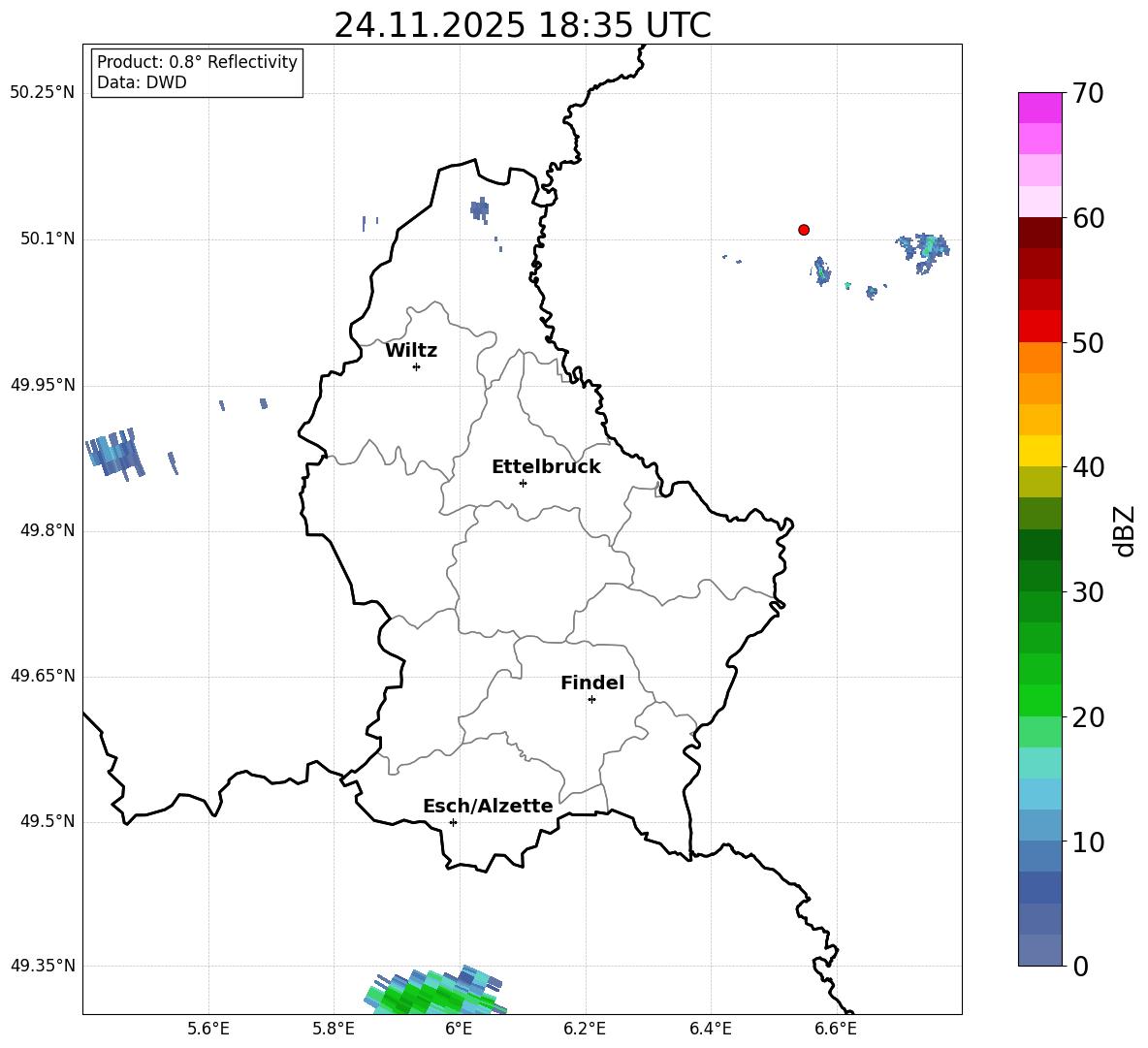
Task: Click the 5.6°E longitude label
Action: tap(208, 1029)
